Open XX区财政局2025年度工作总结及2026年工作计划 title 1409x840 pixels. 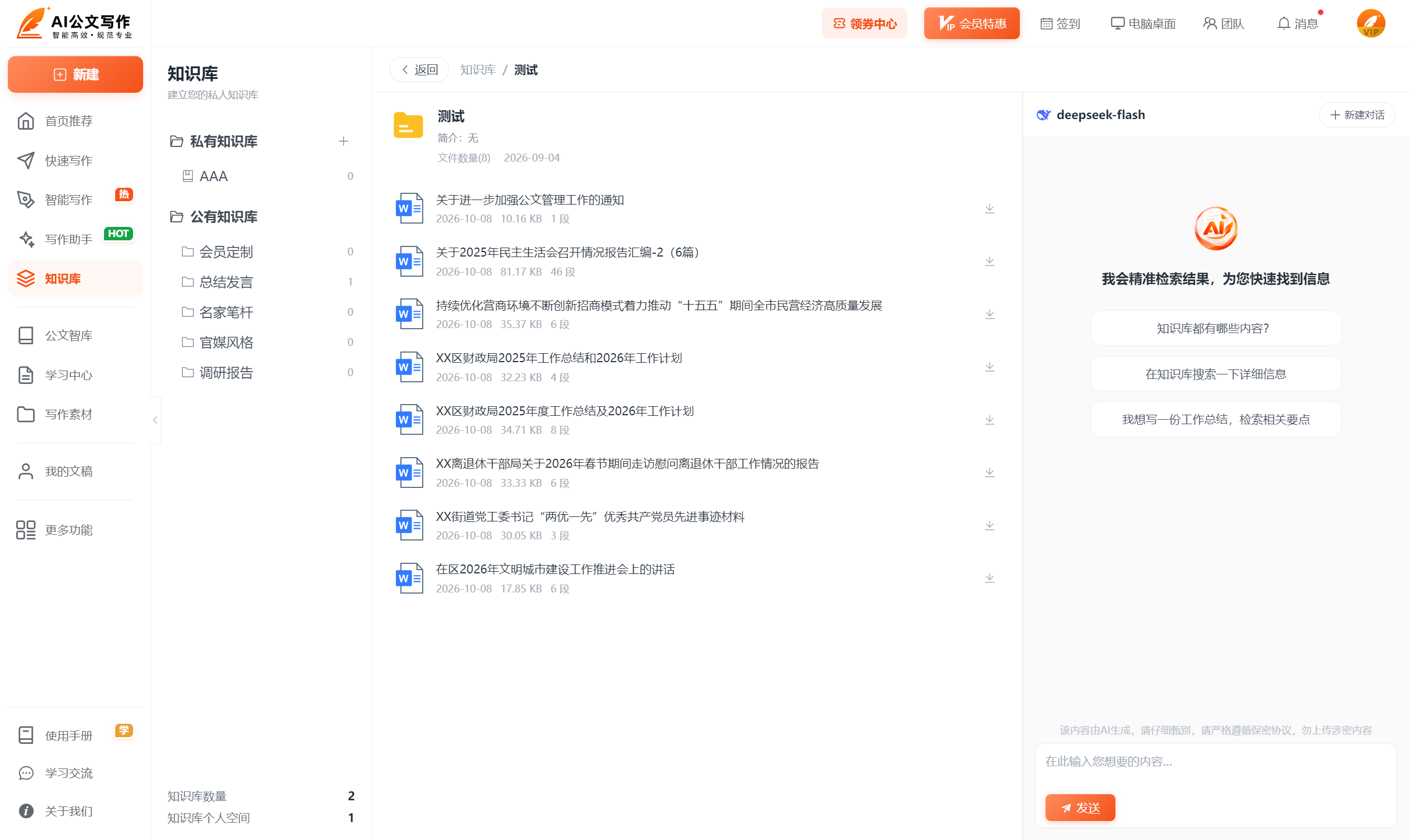point(565,410)
